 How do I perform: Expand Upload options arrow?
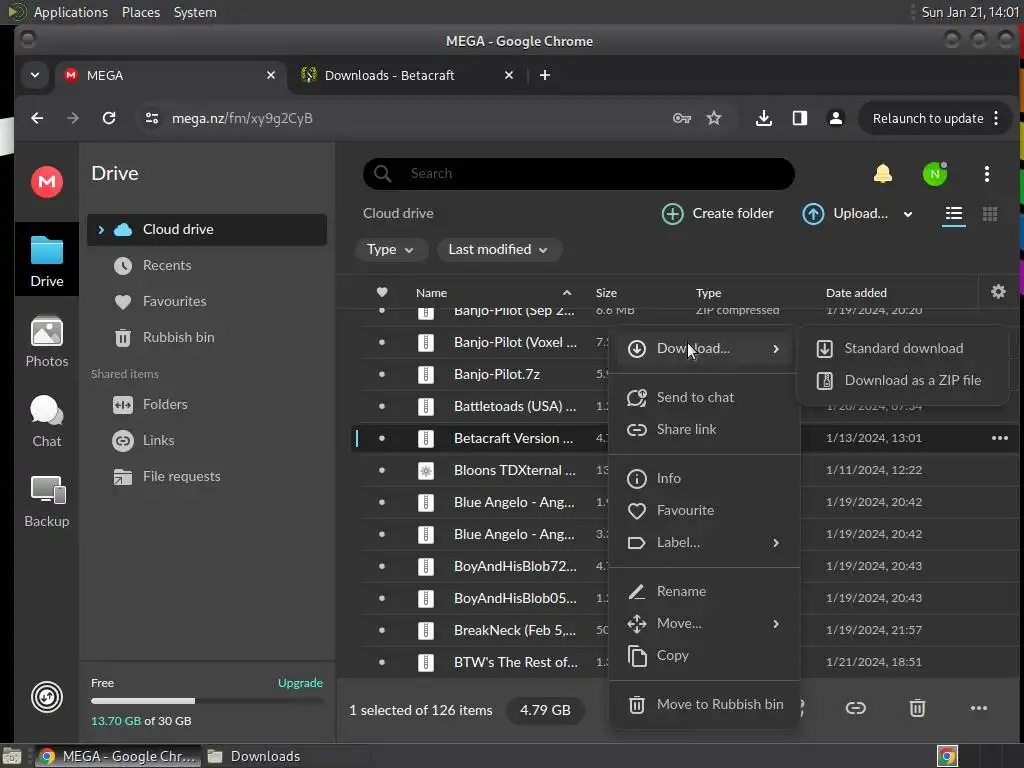tap(907, 214)
